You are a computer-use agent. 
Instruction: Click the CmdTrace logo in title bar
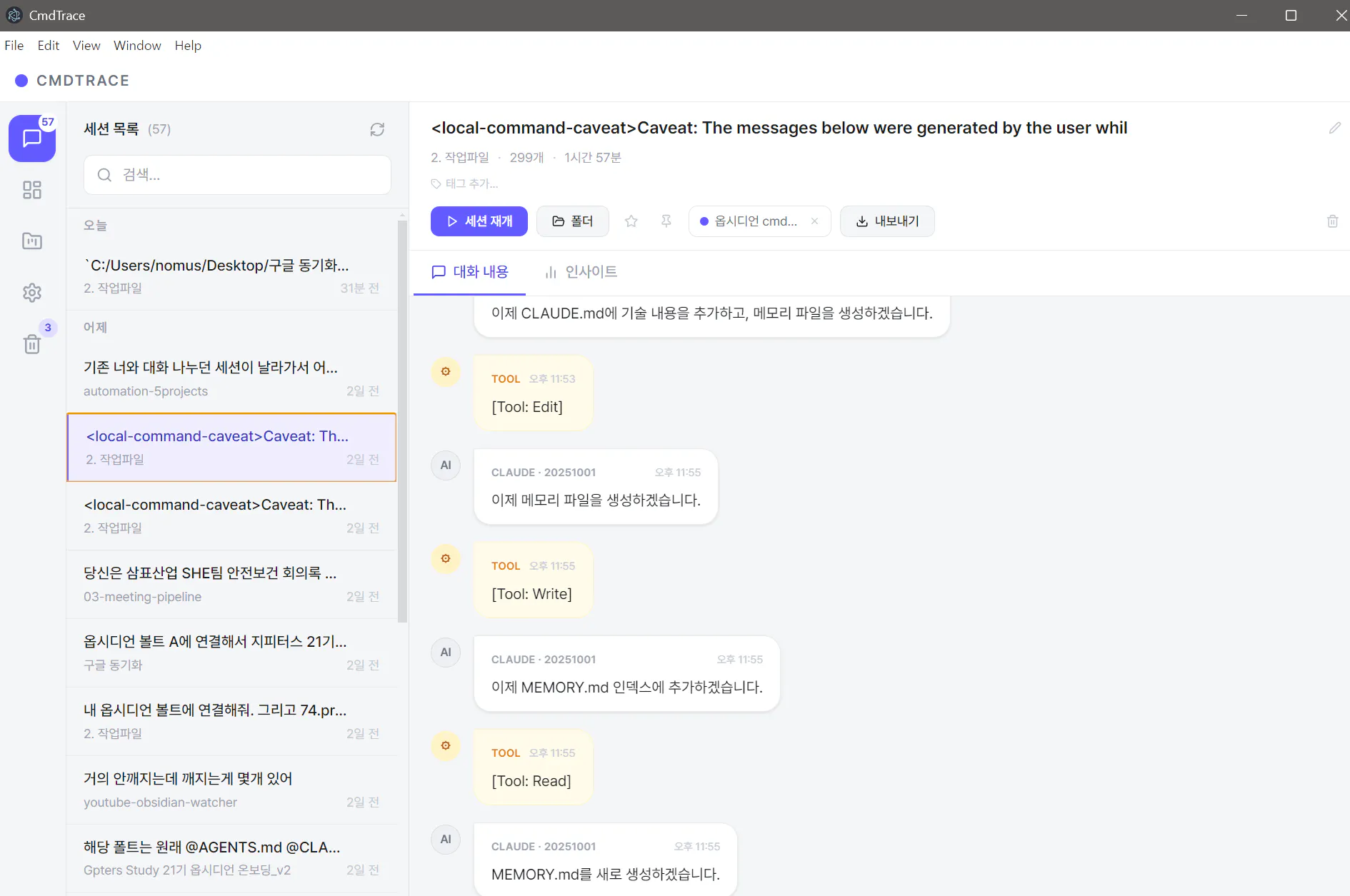pyautogui.click(x=14, y=15)
